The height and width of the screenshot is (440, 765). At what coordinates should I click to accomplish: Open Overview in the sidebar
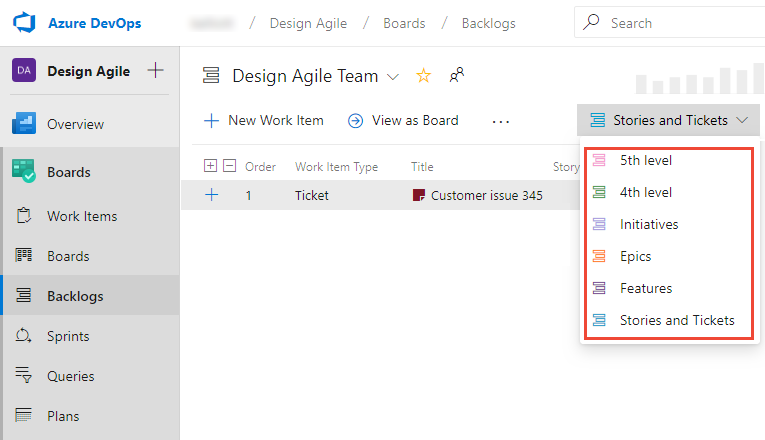[x=75, y=124]
